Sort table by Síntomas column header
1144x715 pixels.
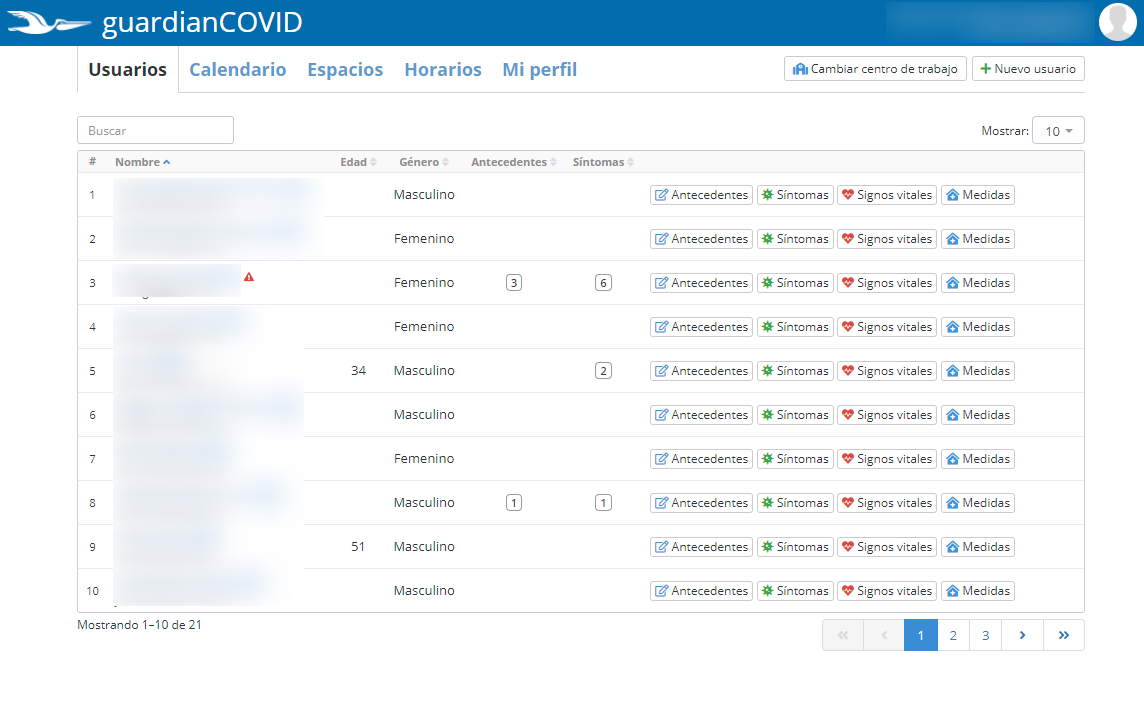click(x=603, y=162)
